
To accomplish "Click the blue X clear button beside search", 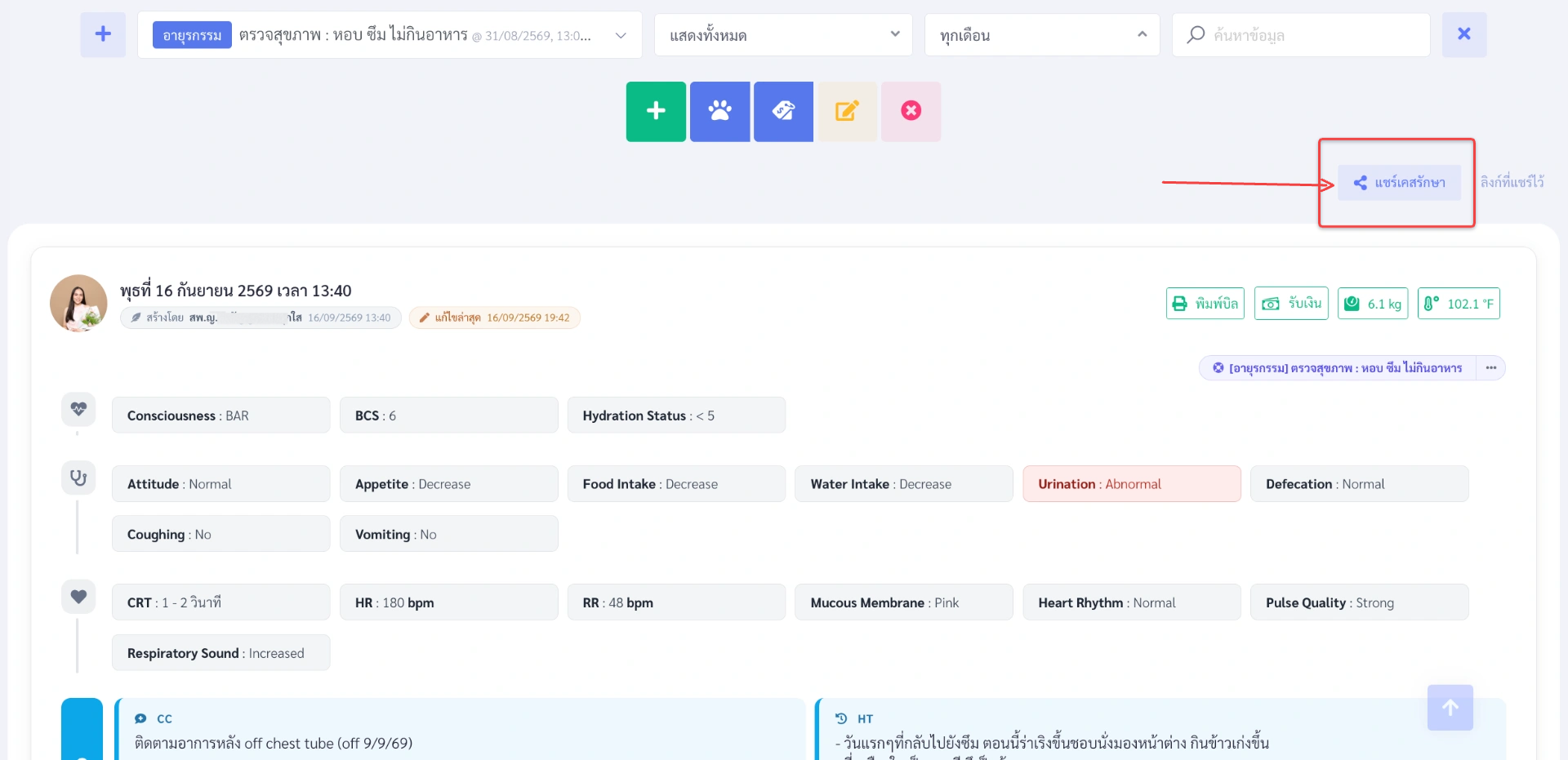I will [x=1464, y=34].
